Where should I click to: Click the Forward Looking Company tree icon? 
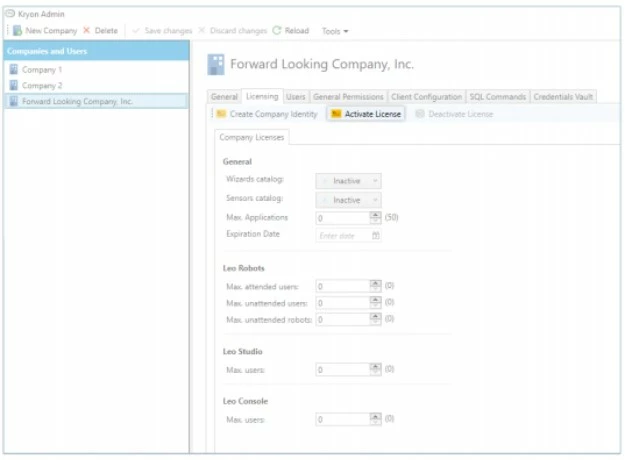14,101
